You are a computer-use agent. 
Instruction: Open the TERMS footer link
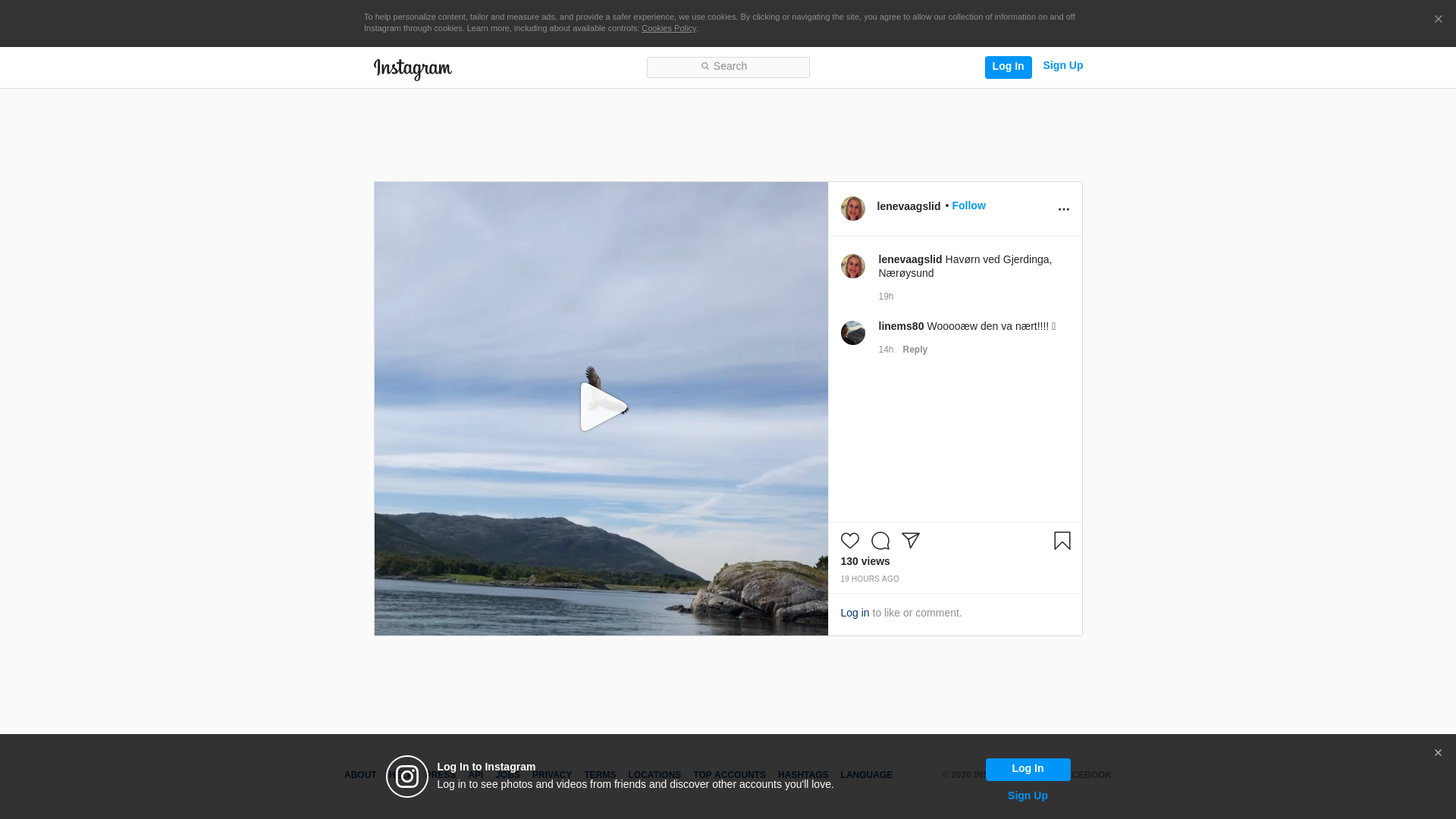[600, 775]
